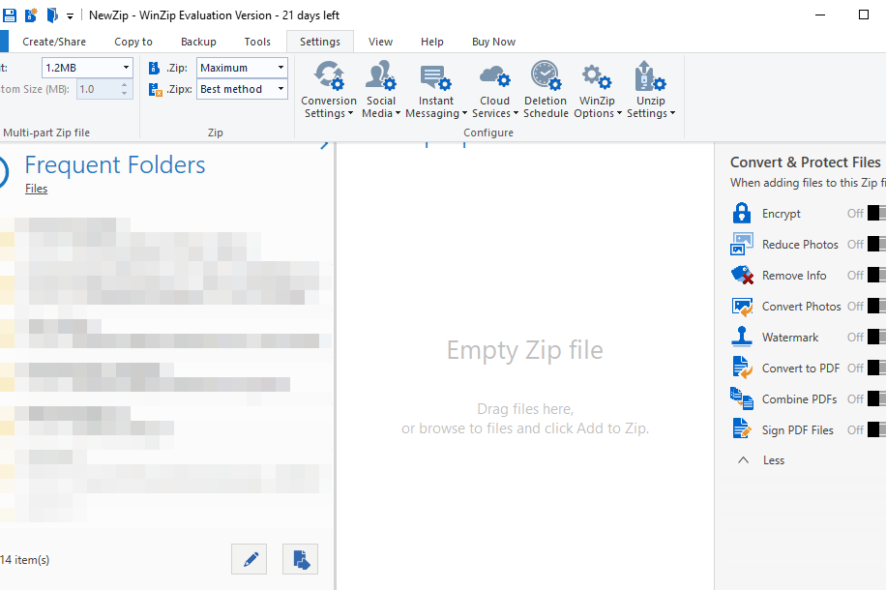Toggle Encrypt on
The image size is (886, 590).
coord(876,214)
